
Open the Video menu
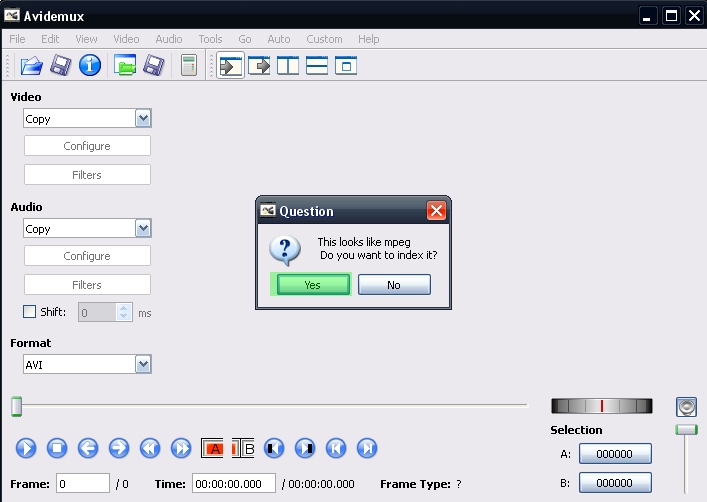126,39
